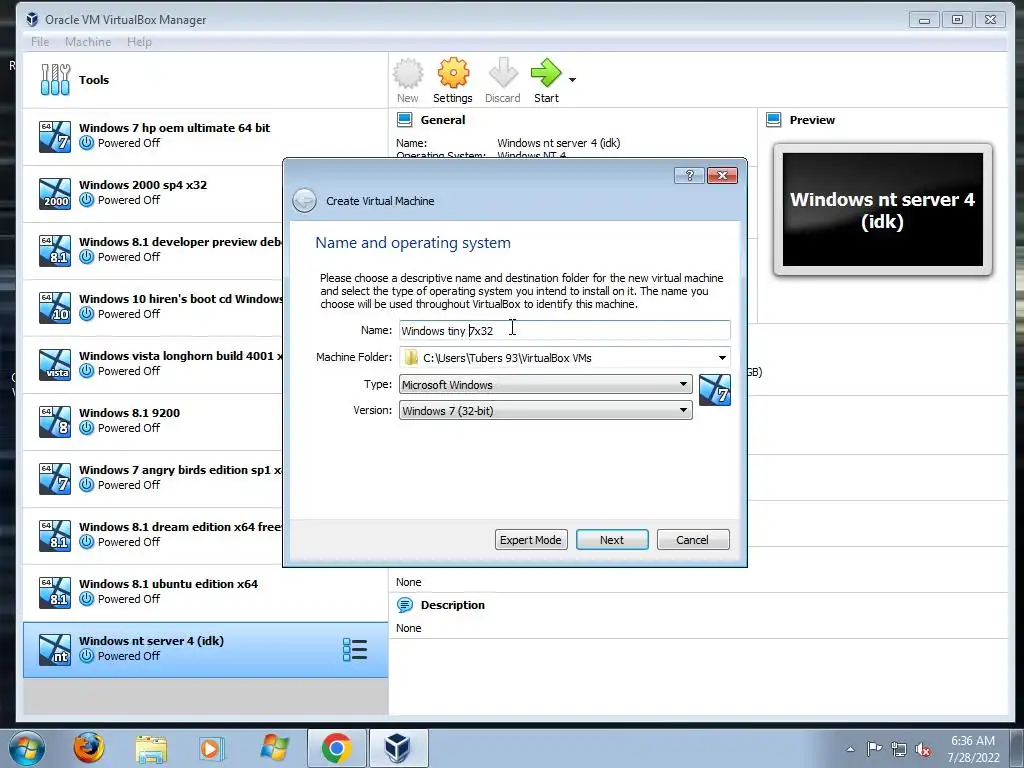Click the General section heading text
The height and width of the screenshot is (768, 1024).
443,120
